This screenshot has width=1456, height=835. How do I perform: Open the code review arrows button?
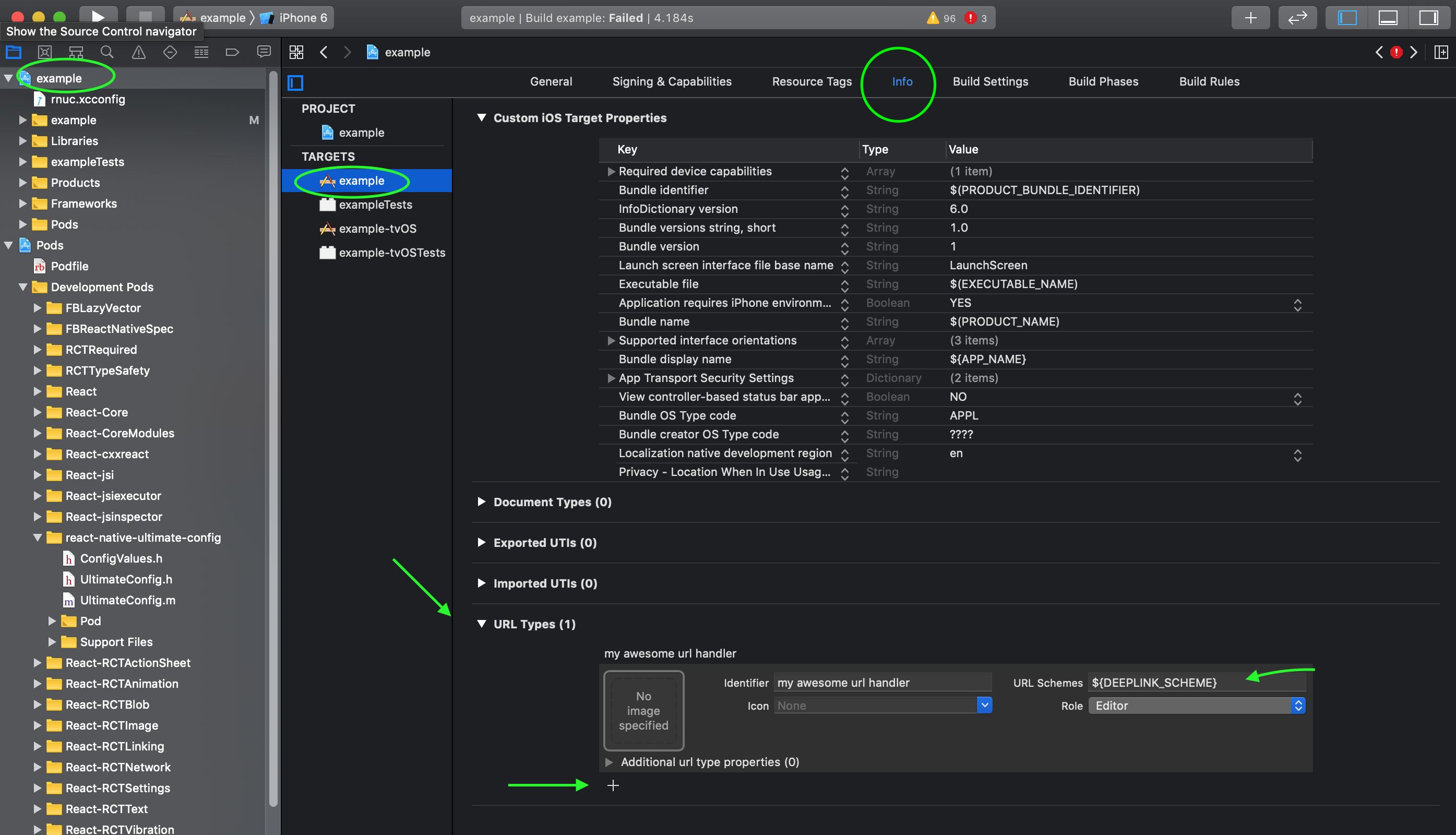pos(1297,17)
